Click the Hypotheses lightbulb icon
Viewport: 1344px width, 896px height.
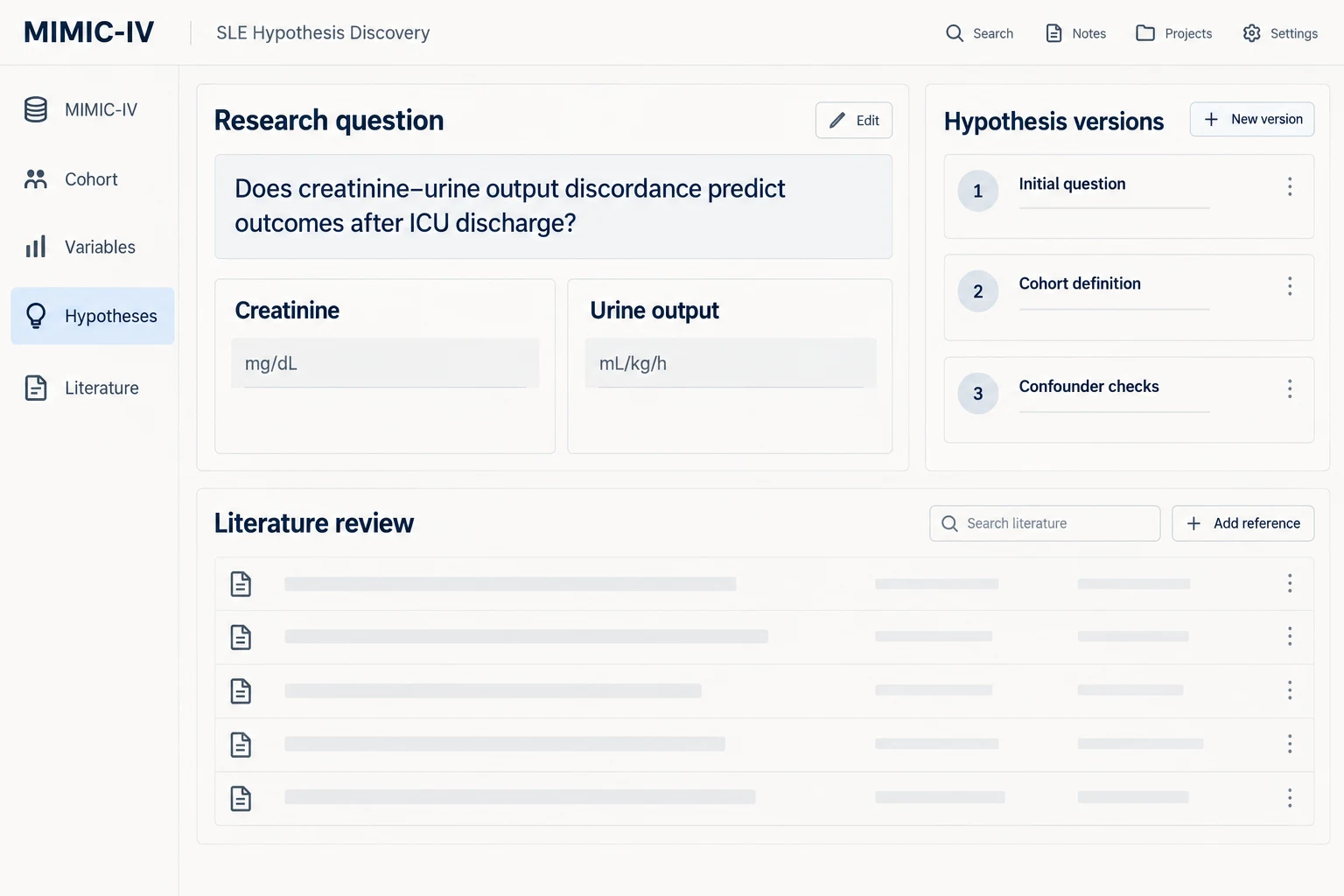36,316
